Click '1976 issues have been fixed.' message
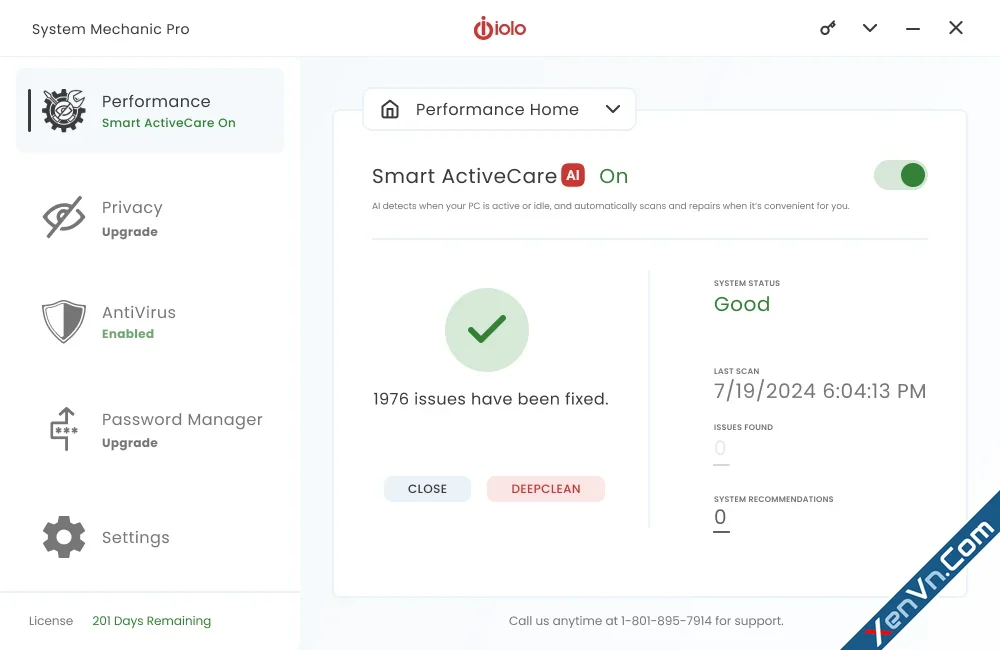The width and height of the screenshot is (1000, 650). coord(490,399)
